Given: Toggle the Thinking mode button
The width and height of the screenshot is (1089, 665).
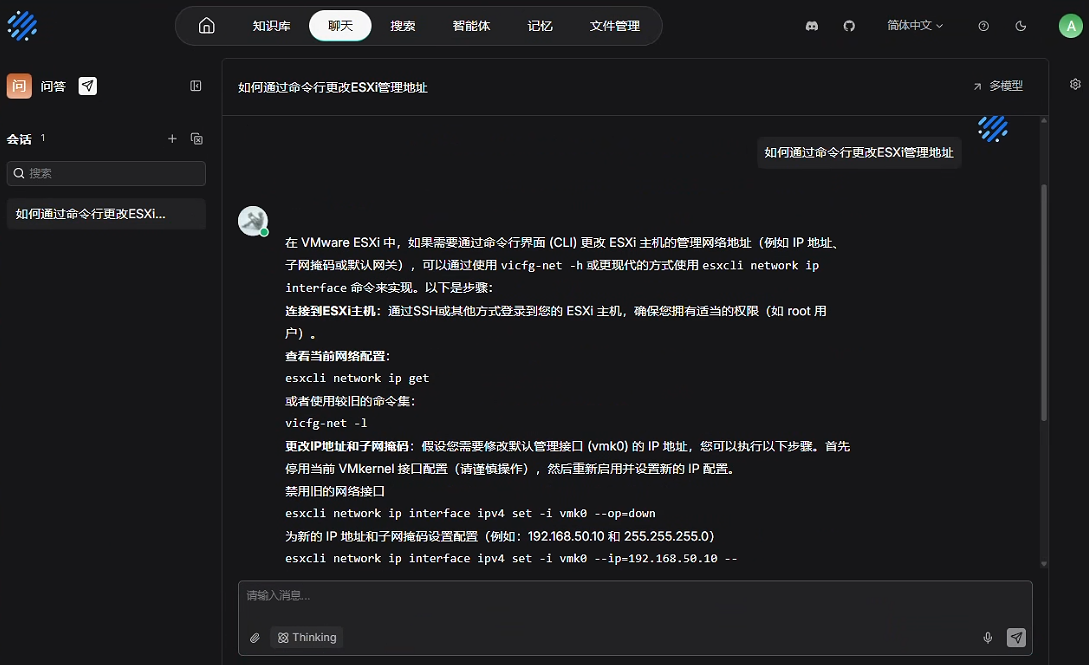Looking at the screenshot, I should coord(307,637).
